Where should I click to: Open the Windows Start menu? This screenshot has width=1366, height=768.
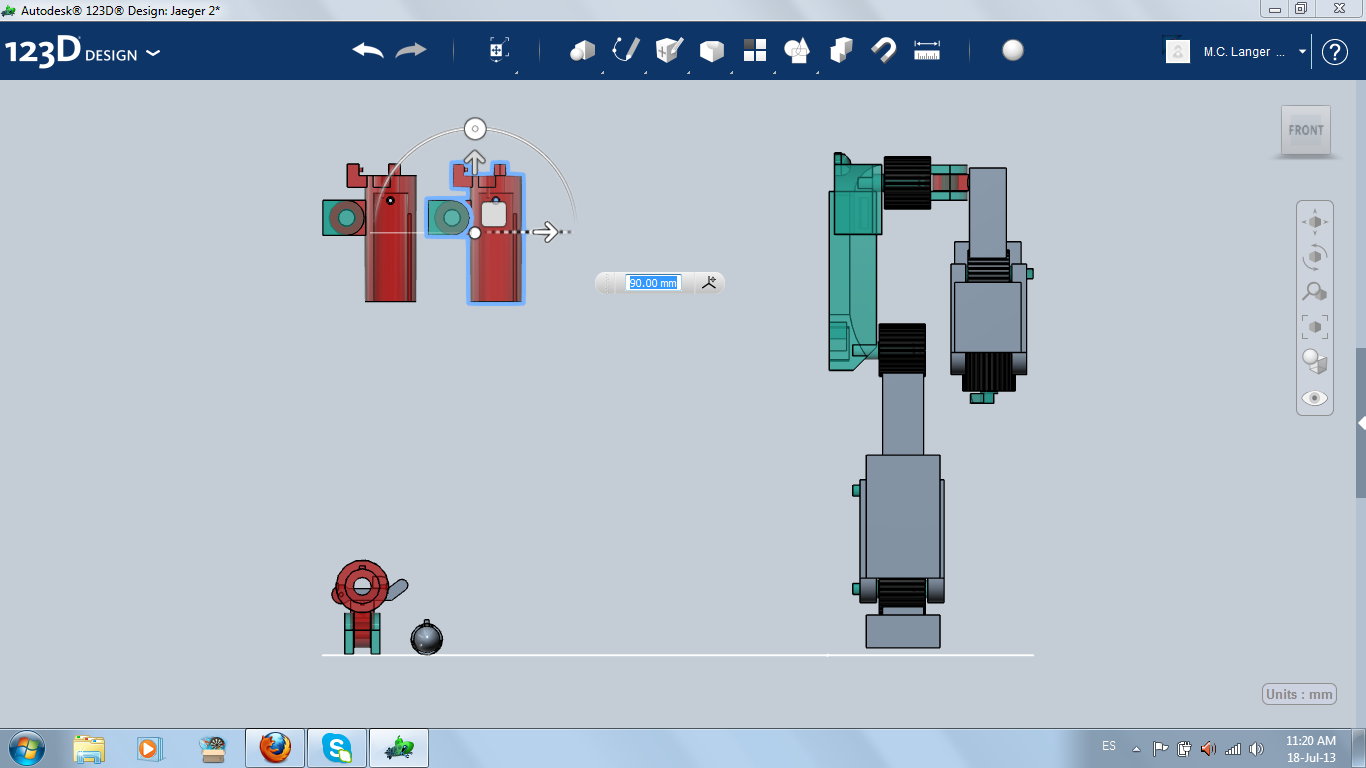(x=25, y=748)
